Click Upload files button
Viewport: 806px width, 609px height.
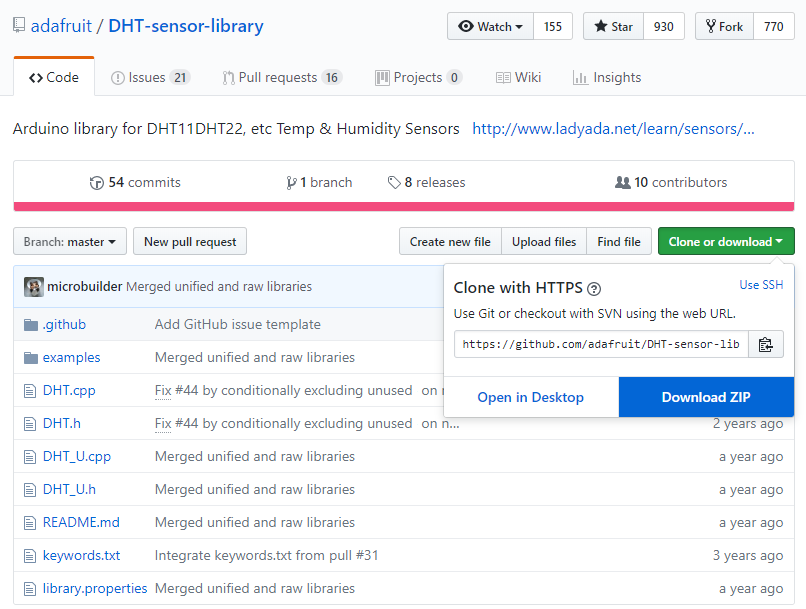[544, 242]
